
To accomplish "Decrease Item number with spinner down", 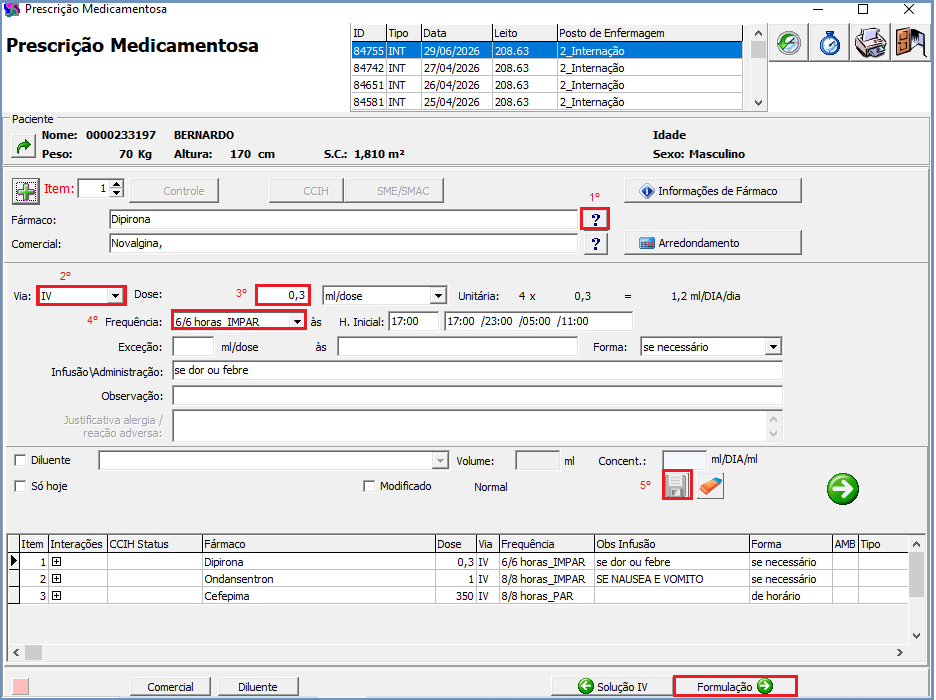I will coord(117,193).
